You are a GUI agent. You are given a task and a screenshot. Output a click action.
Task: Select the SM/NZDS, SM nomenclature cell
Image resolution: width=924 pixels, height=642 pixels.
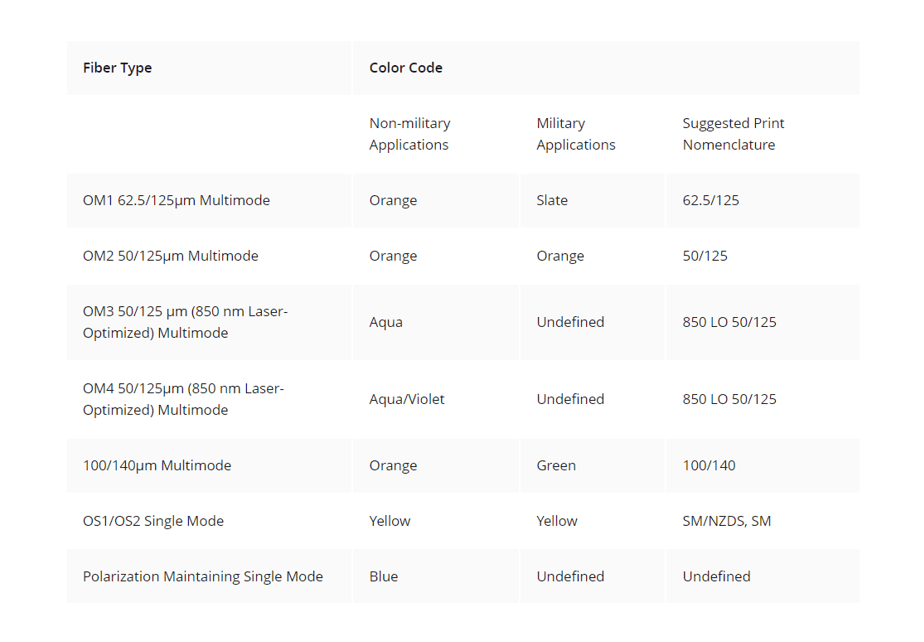727,521
